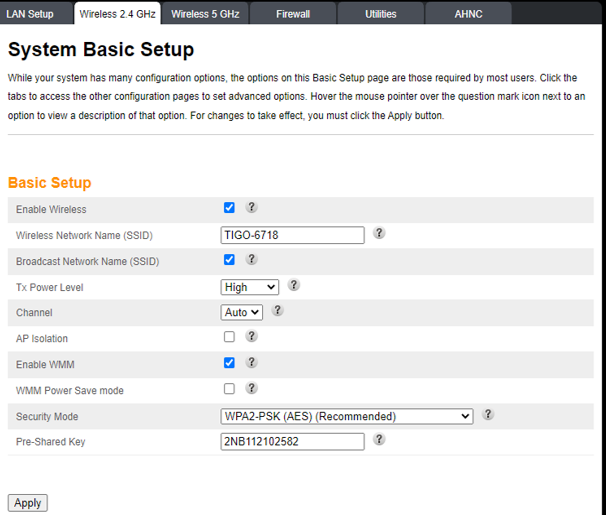The height and width of the screenshot is (515, 606).
Task: Click the WMM Power Save mode label
Action: click(x=70, y=391)
